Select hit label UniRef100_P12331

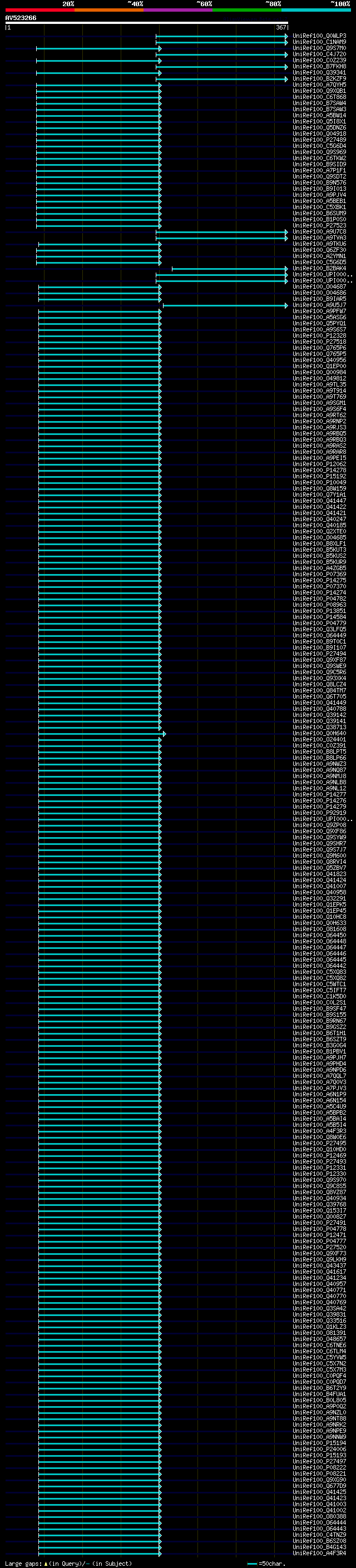pyautogui.click(x=319, y=1168)
